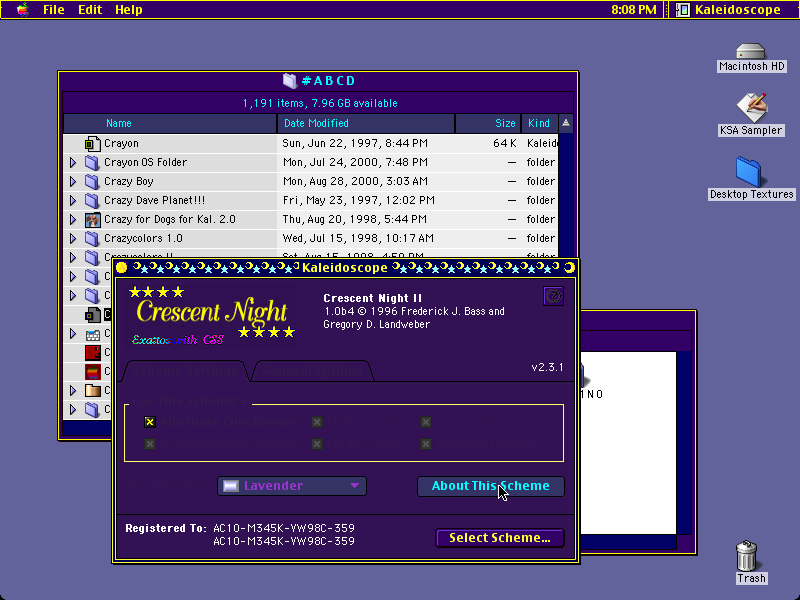
Task: Click the '1,191 items, 7.96 GB available' info line
Action: point(320,104)
